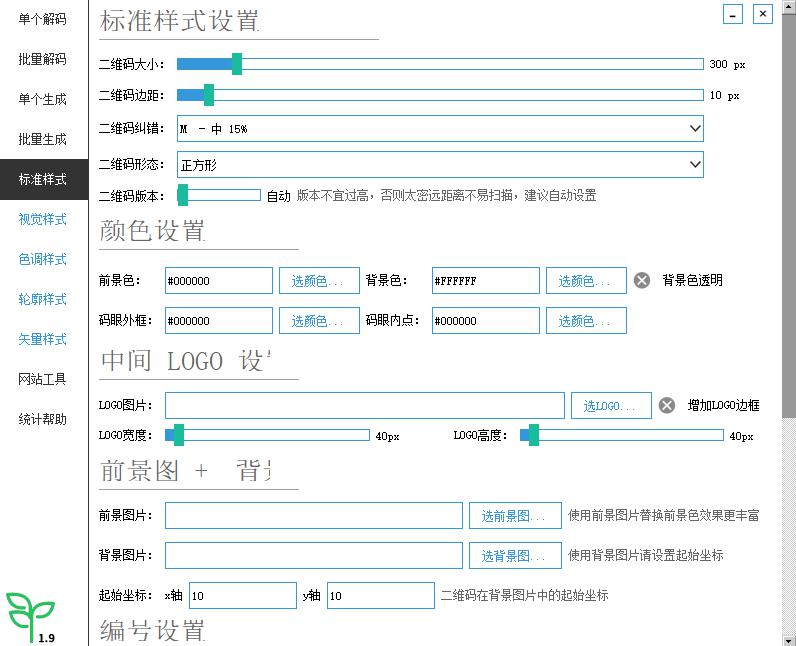Screen dimensions: 796x646
Task: Click the 背景色 hex input field
Action: [486, 281]
